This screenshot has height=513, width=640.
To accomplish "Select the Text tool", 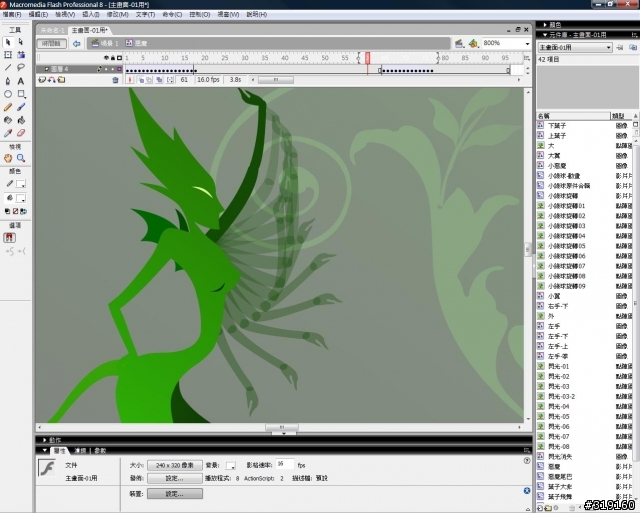I will [21, 81].
